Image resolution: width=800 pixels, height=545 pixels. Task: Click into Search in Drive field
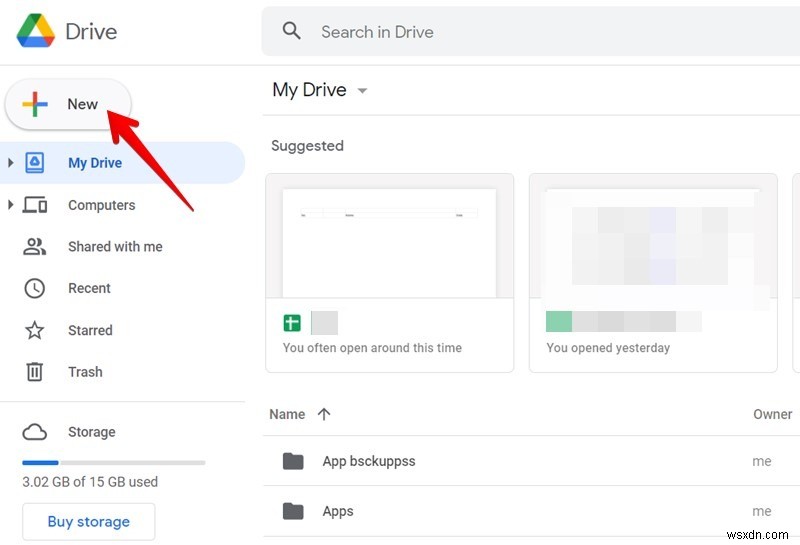tap(531, 32)
